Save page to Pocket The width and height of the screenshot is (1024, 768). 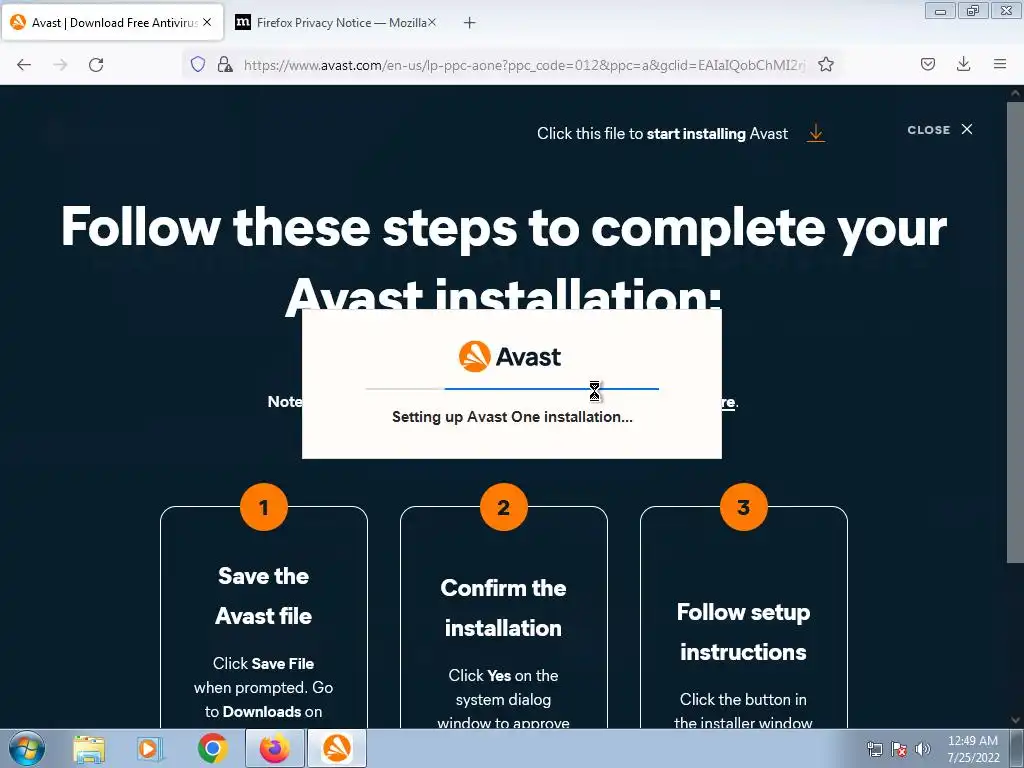click(x=927, y=64)
